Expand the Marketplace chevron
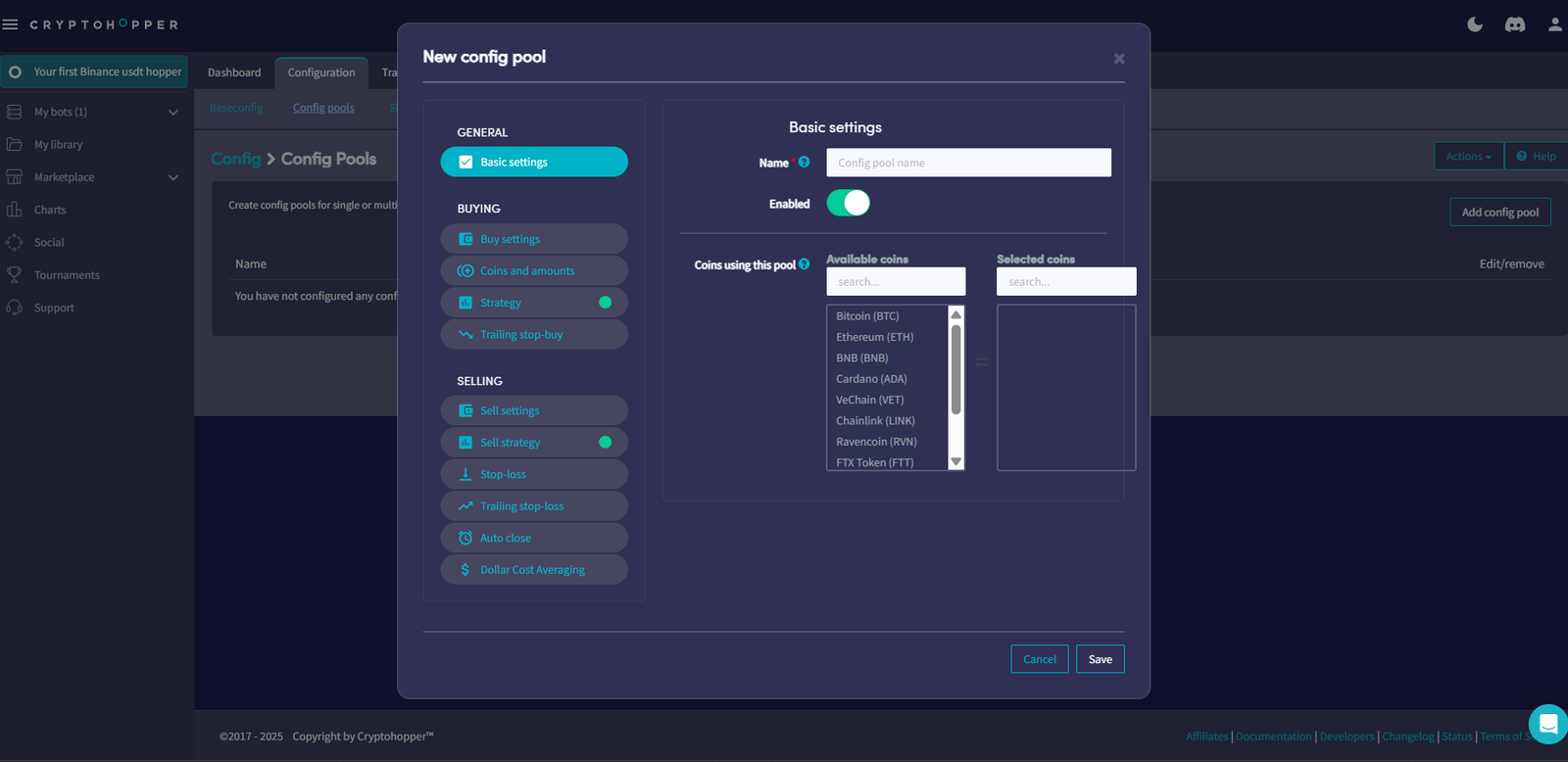1568x762 pixels. point(173,178)
